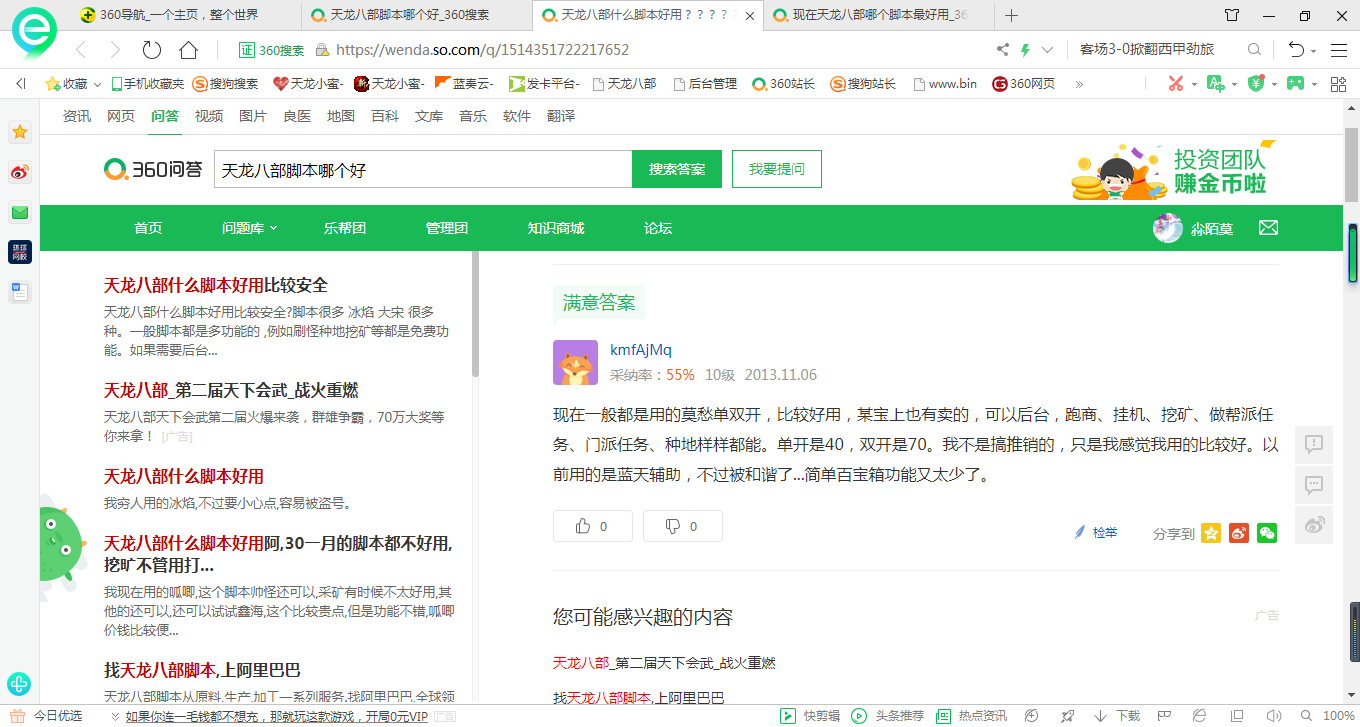Click the address bar URL field
This screenshot has height=727, width=1360.
tap(650, 50)
